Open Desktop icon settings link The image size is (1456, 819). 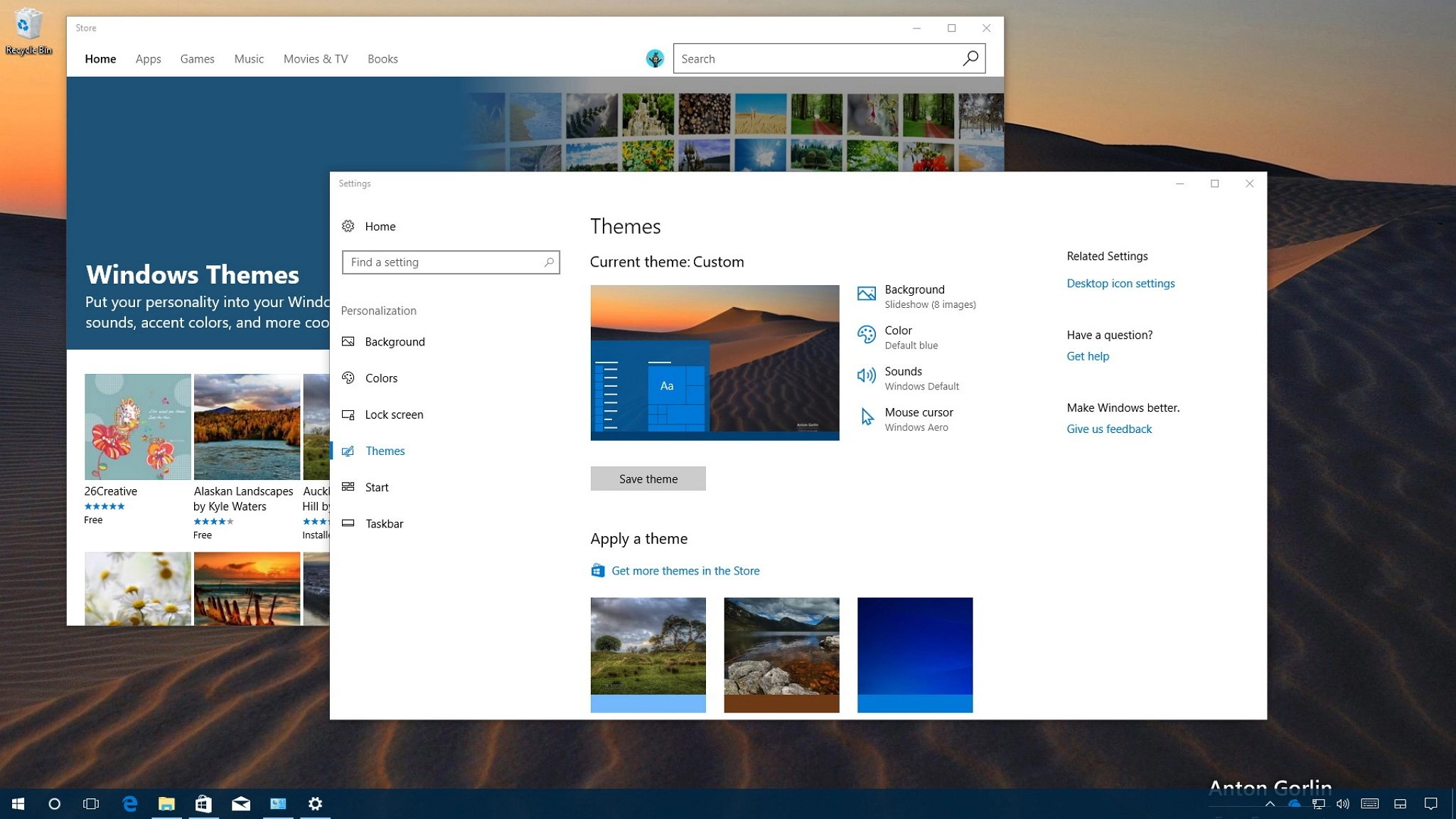click(1120, 284)
